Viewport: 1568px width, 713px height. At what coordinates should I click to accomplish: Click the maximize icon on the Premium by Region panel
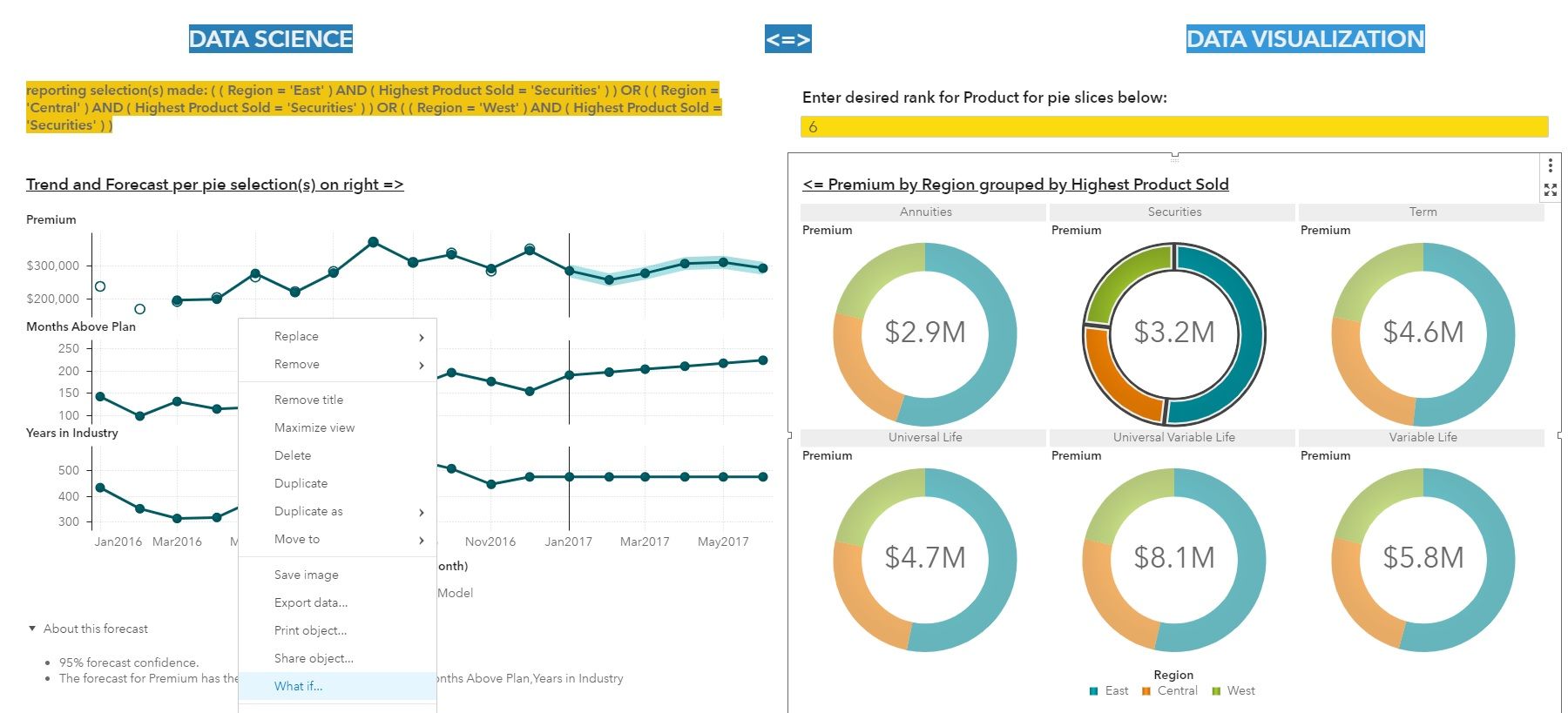tap(1550, 190)
